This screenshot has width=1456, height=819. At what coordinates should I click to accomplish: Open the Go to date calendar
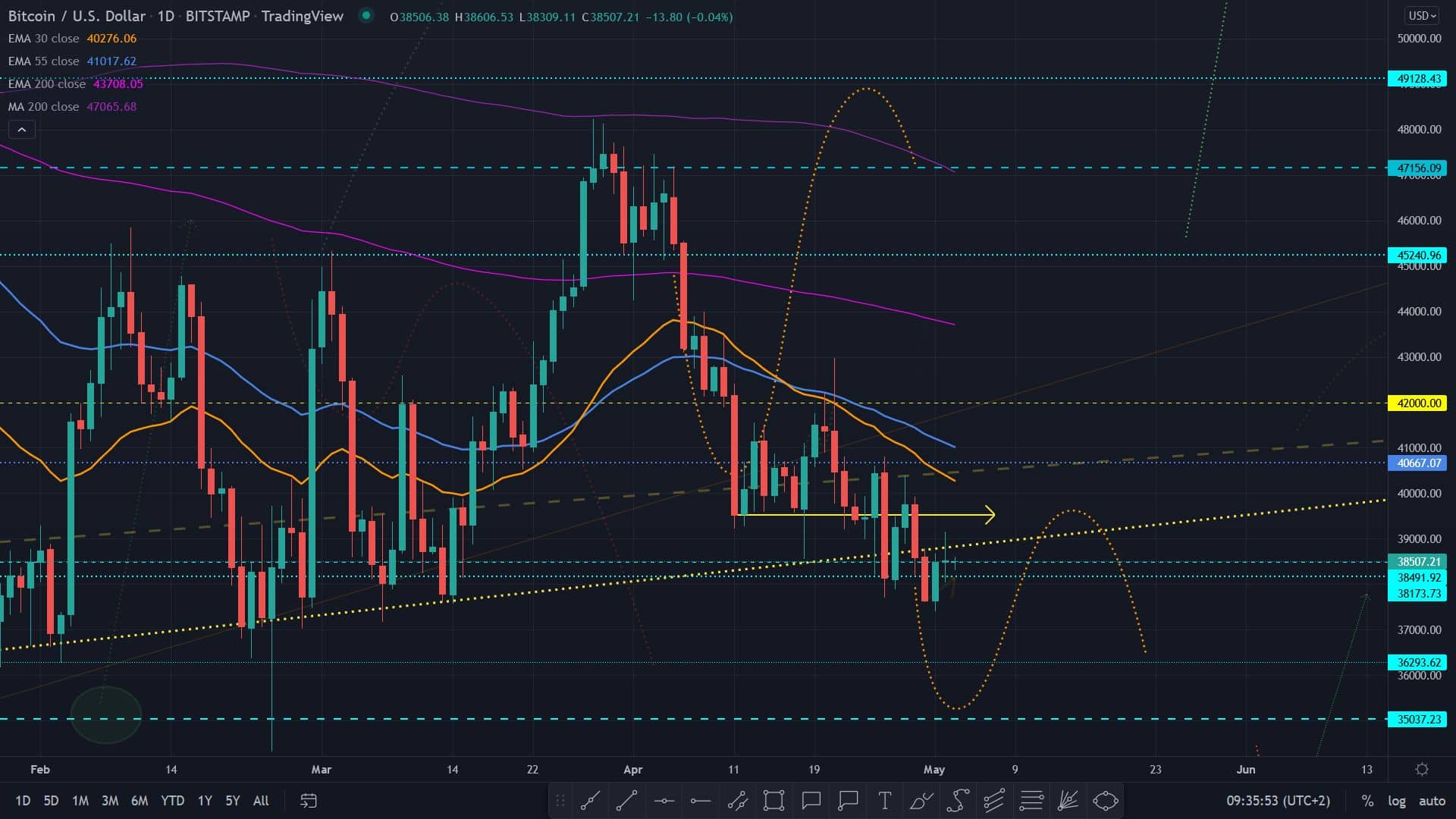[x=309, y=801]
